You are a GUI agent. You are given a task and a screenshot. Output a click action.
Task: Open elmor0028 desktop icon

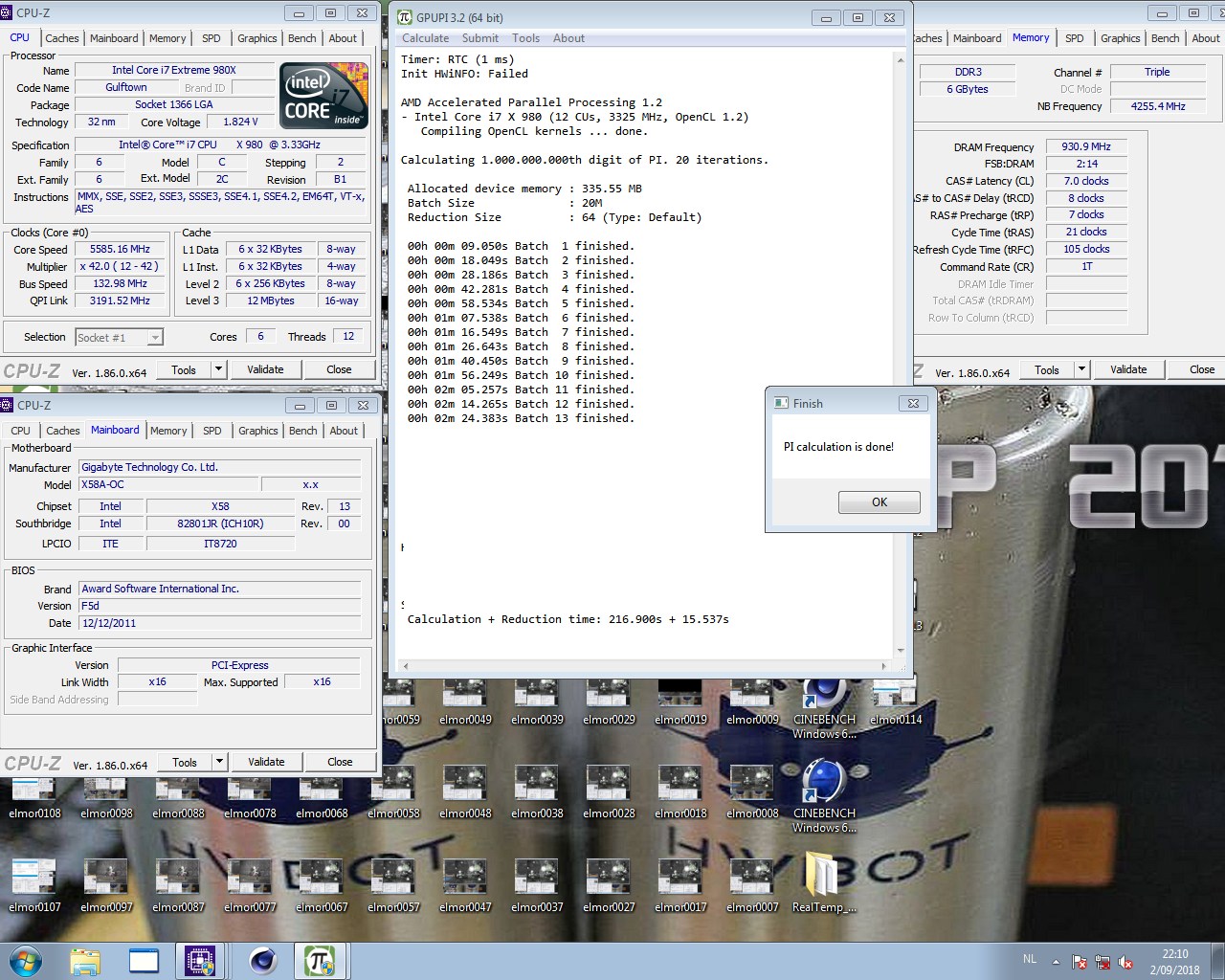(x=609, y=794)
